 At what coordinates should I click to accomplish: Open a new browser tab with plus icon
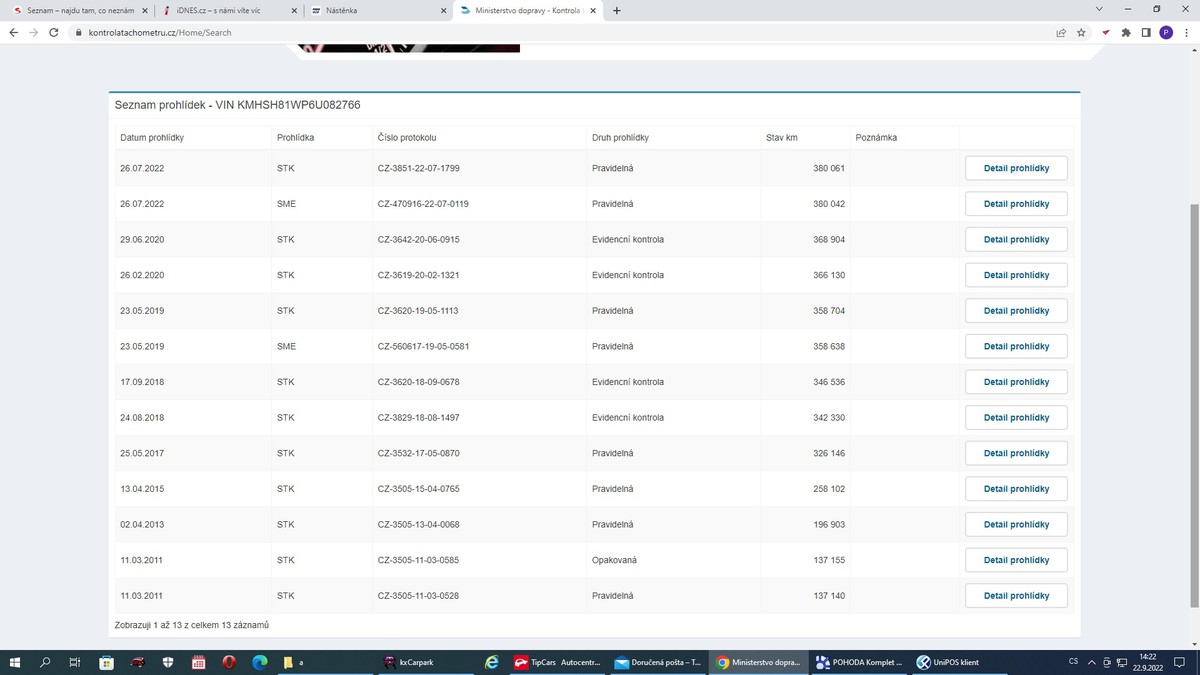pos(616,10)
